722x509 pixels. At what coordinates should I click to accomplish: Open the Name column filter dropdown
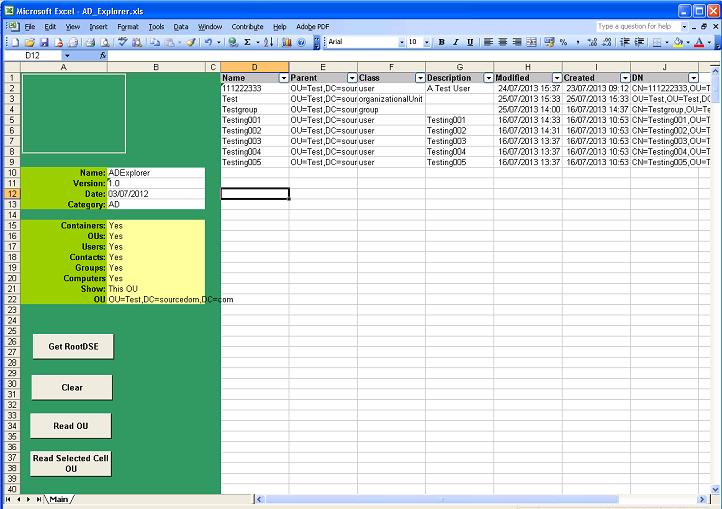point(283,77)
